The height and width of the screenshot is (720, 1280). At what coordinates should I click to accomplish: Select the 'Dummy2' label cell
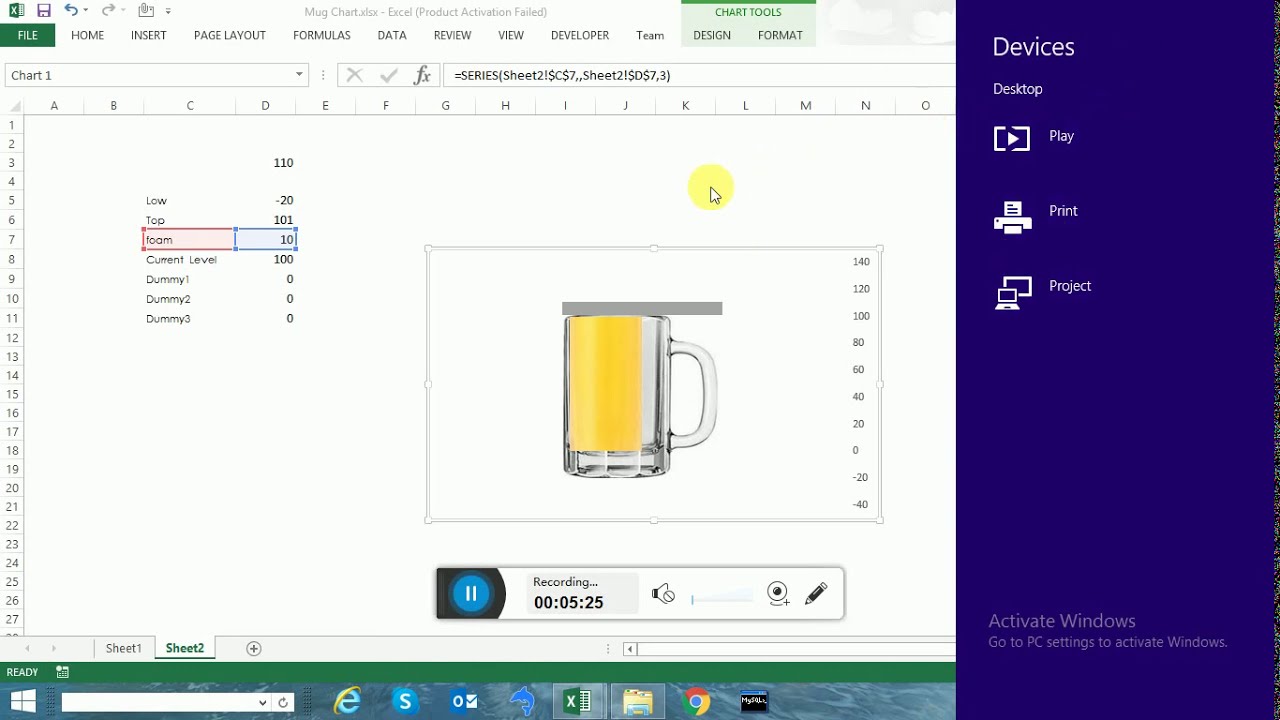(189, 298)
